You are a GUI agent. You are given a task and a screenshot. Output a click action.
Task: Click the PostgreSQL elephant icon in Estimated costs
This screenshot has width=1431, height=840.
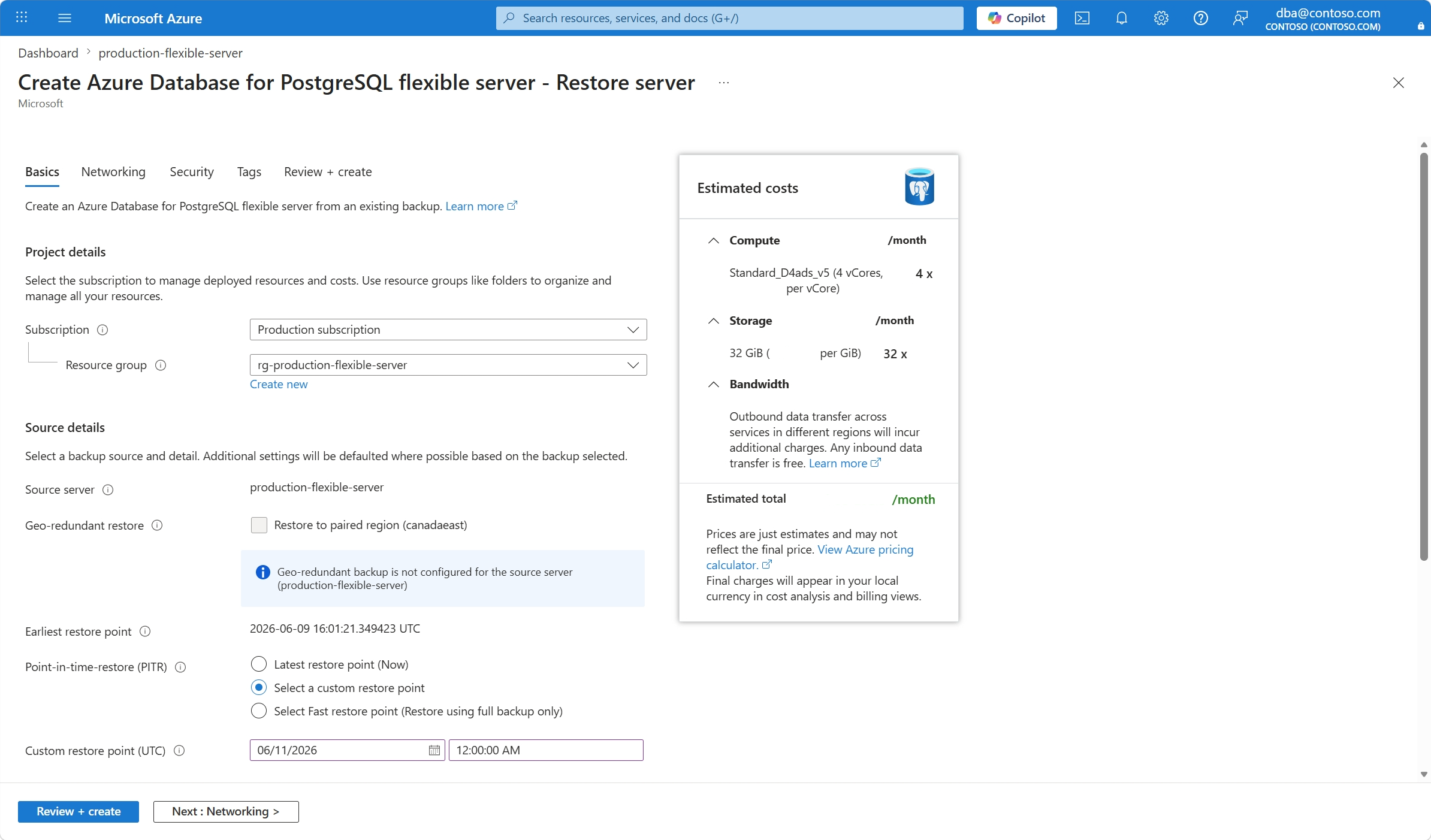pyautogui.click(x=919, y=186)
